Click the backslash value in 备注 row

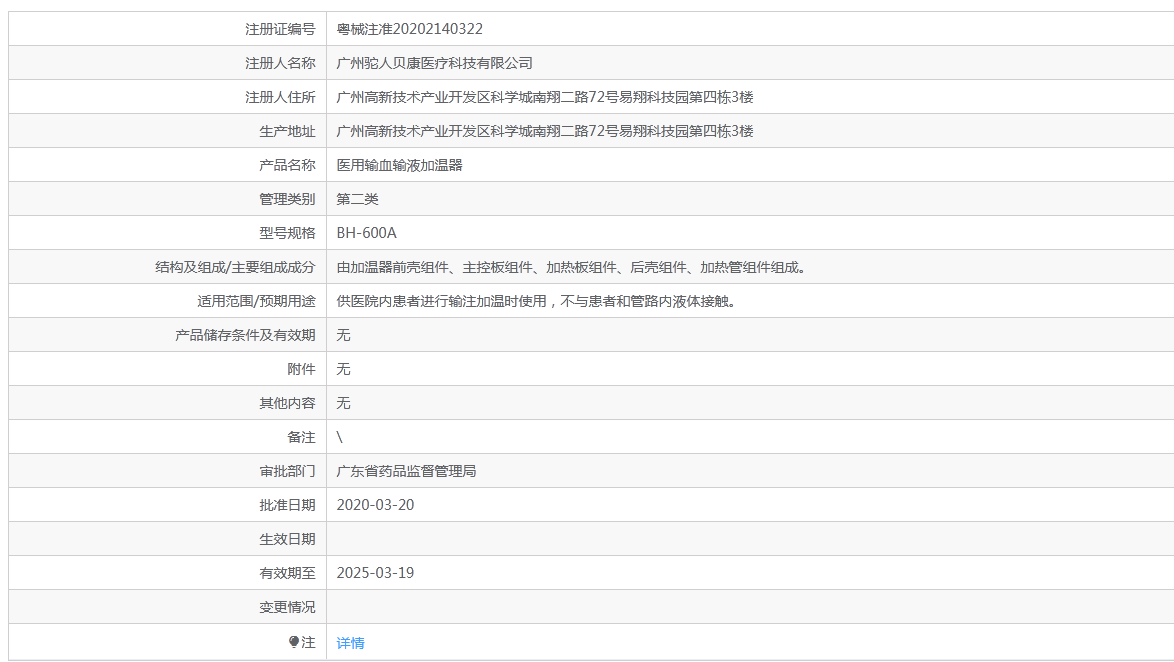coord(339,437)
